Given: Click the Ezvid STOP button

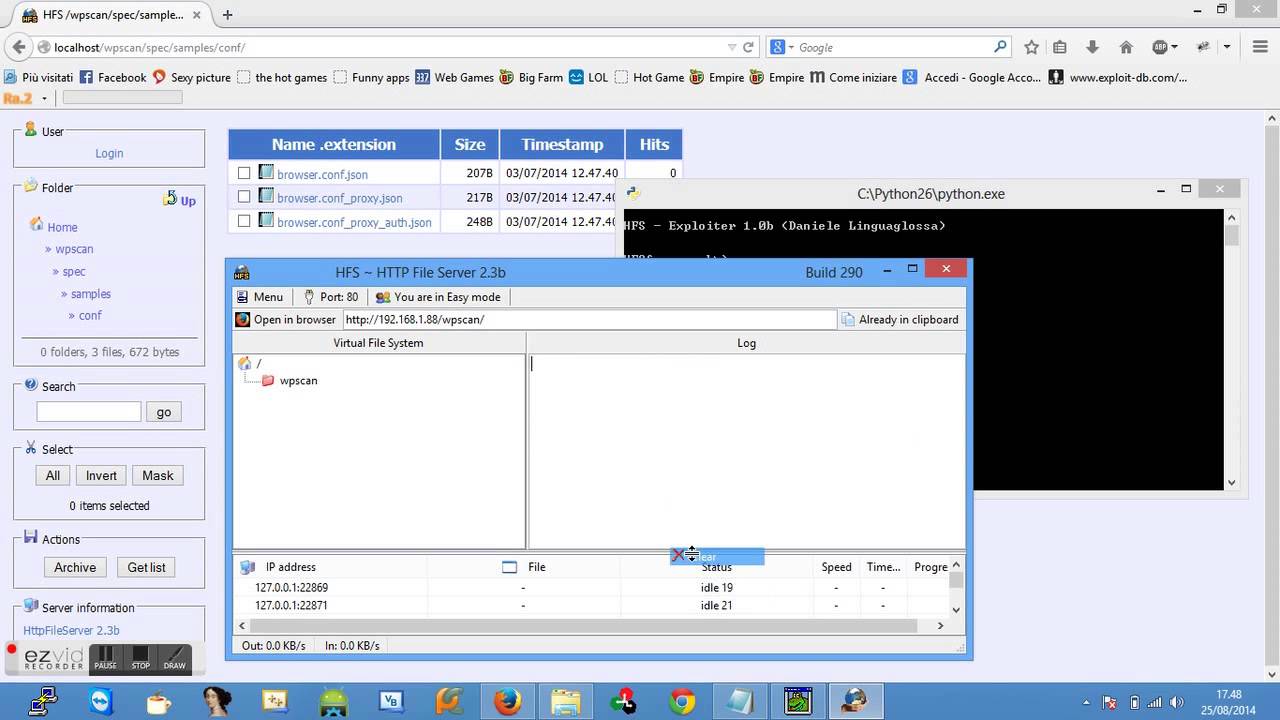Looking at the screenshot, I should 141,657.
